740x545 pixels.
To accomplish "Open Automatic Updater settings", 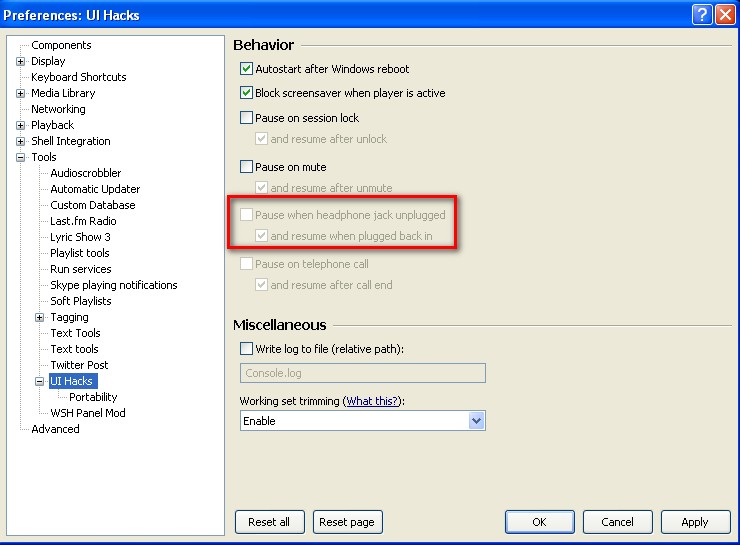I will (x=95, y=189).
